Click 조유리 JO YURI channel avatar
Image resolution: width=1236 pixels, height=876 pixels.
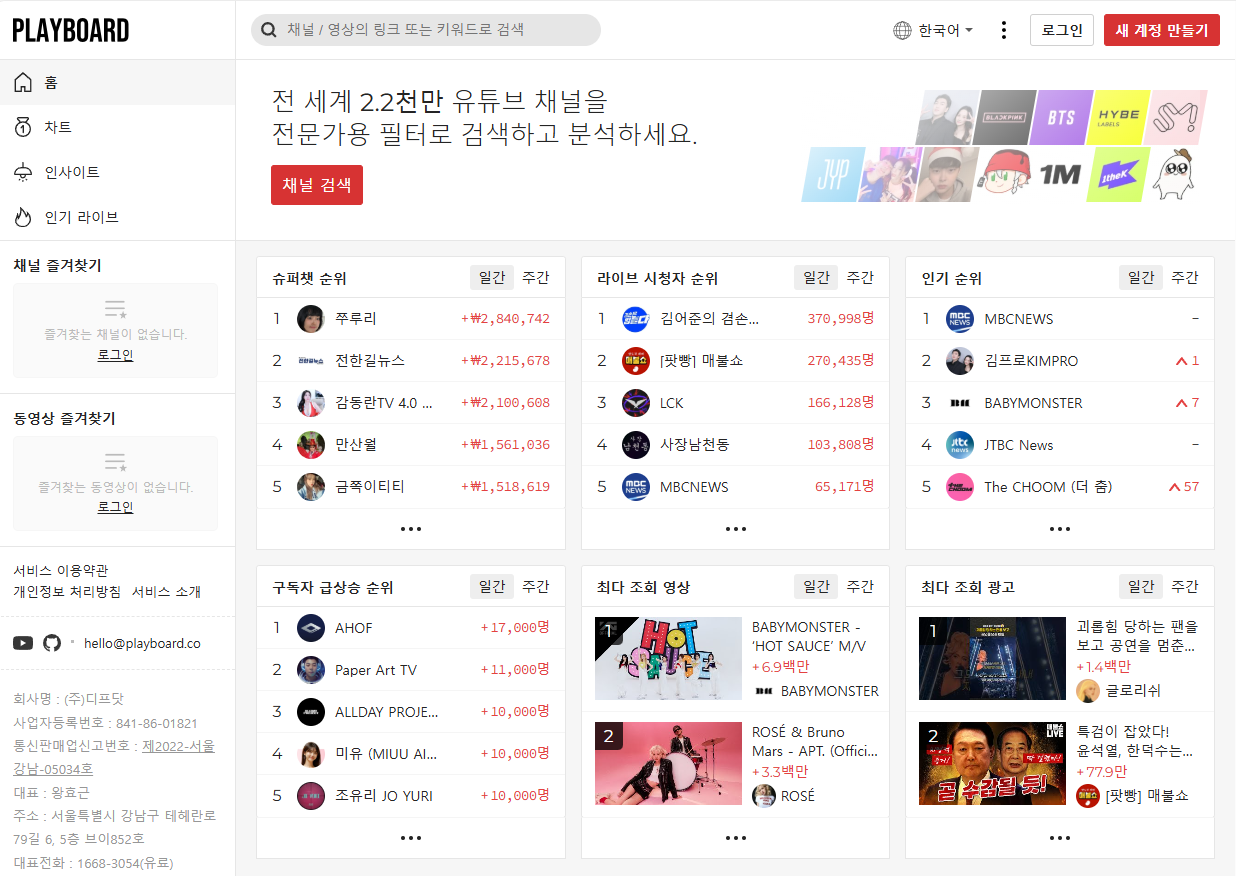pos(311,796)
